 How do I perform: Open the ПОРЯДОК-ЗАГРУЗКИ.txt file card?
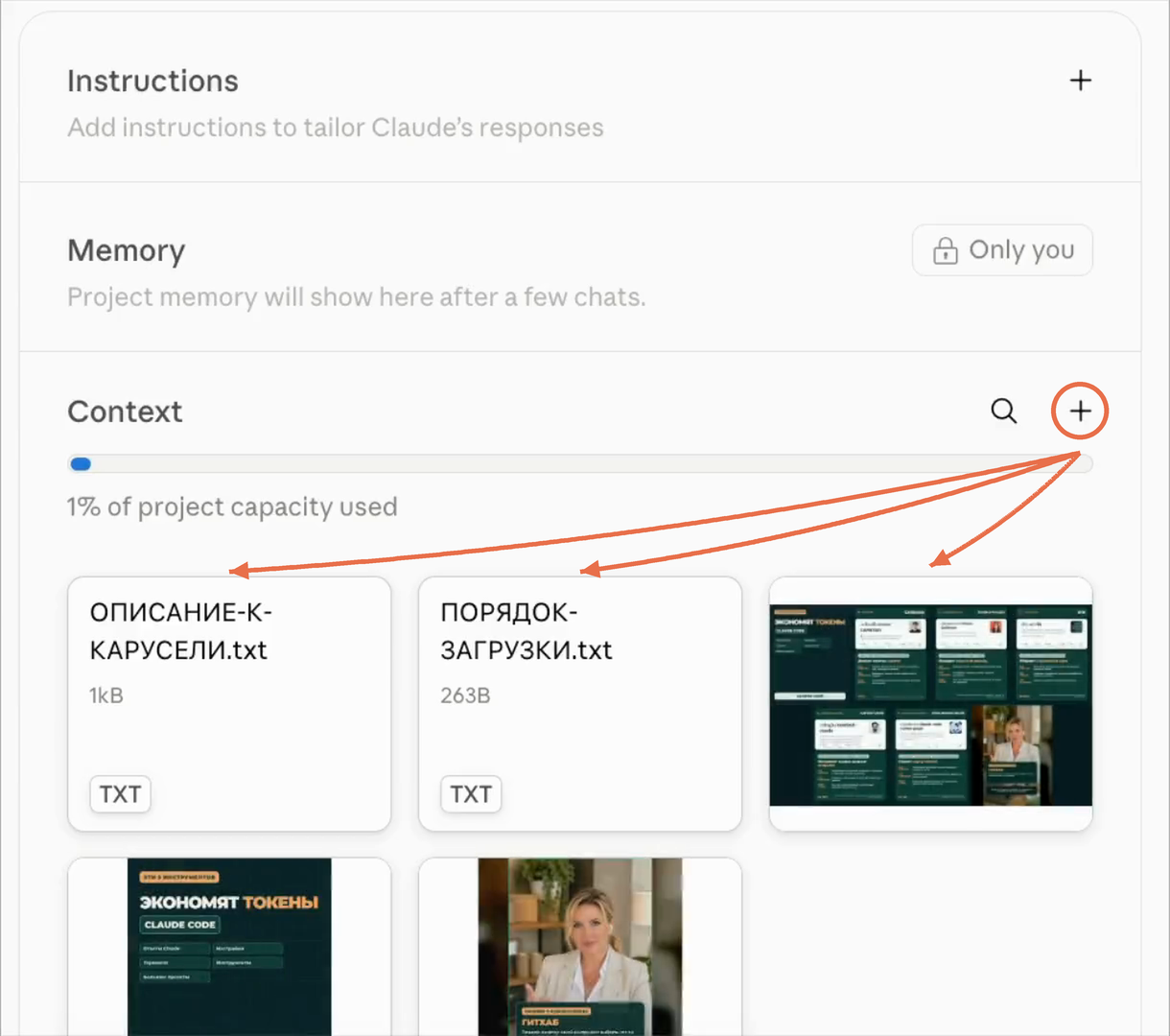pyautogui.click(x=580, y=703)
